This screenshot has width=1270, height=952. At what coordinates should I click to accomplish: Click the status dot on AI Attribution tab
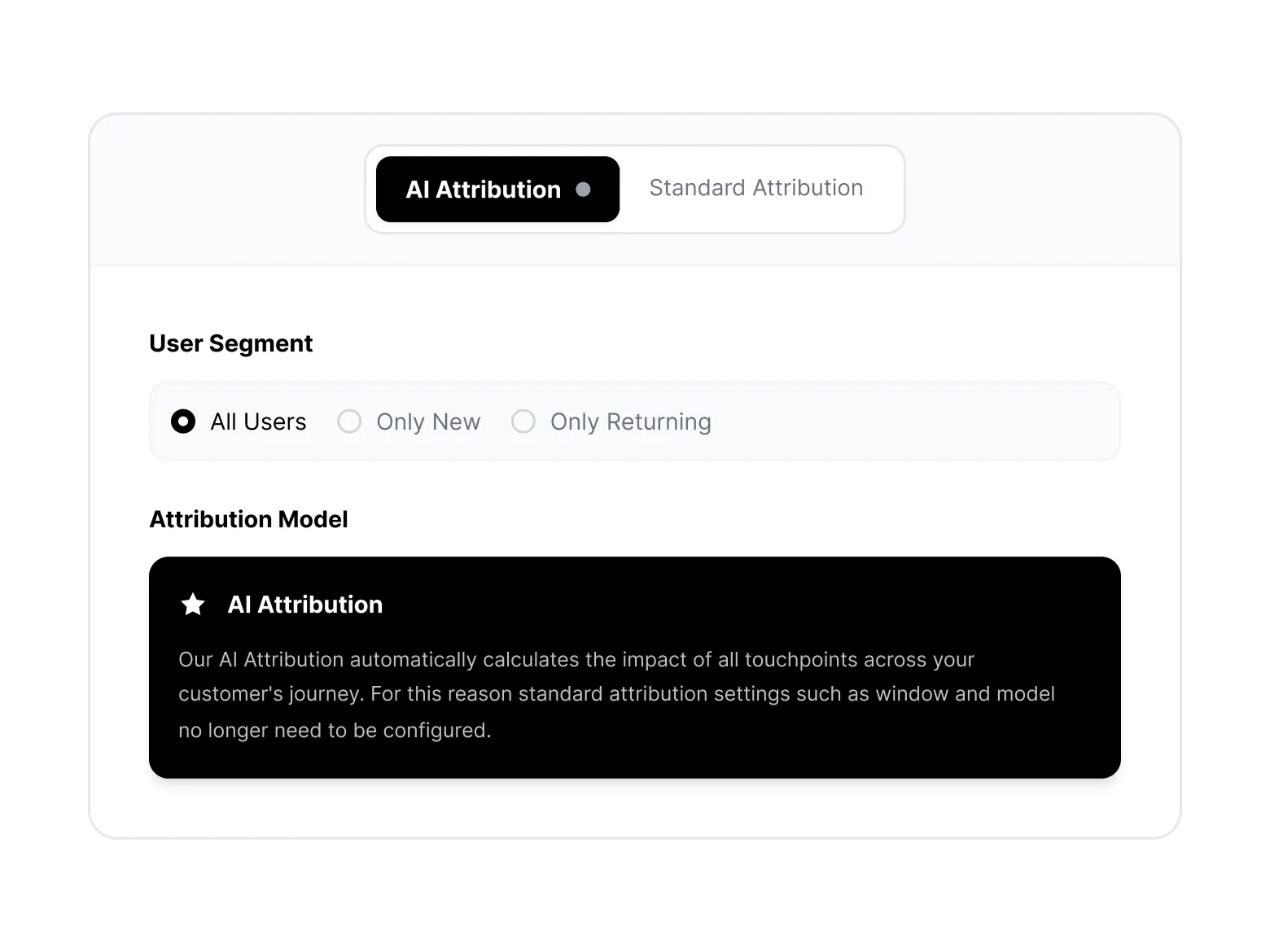tap(584, 190)
